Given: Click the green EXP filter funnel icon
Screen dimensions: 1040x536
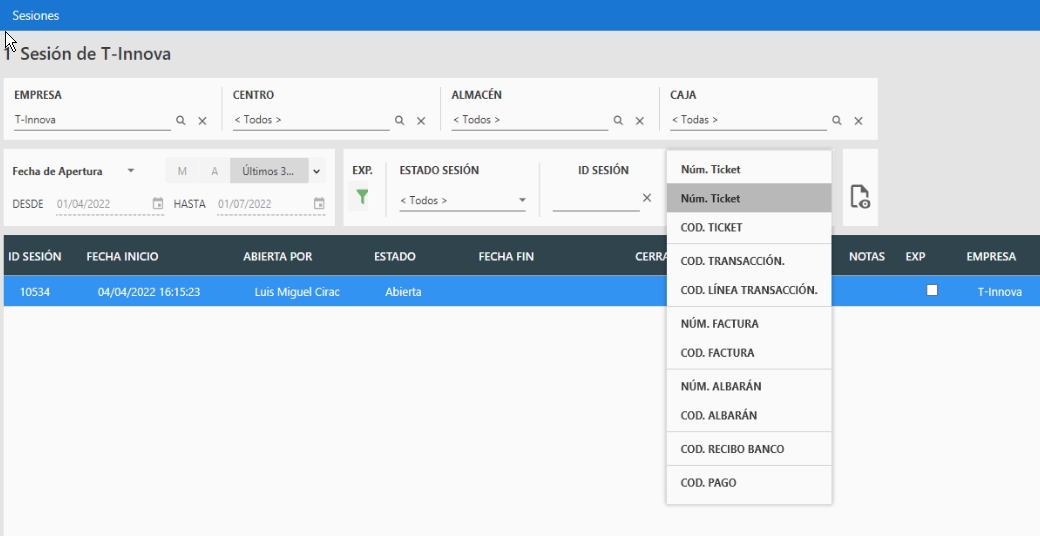Looking at the screenshot, I should (362, 197).
